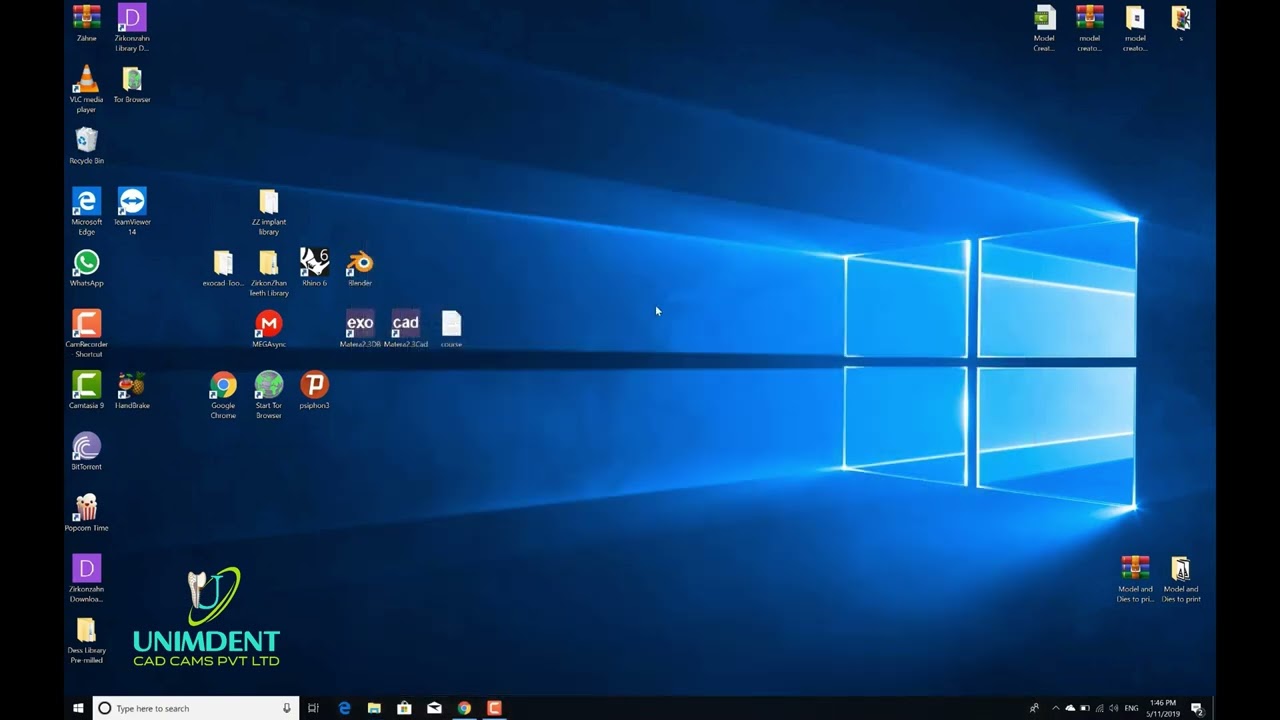Image resolution: width=1280 pixels, height=720 pixels.
Task: Select the Camtasia 9 desktop shortcut
Action: (x=86, y=390)
